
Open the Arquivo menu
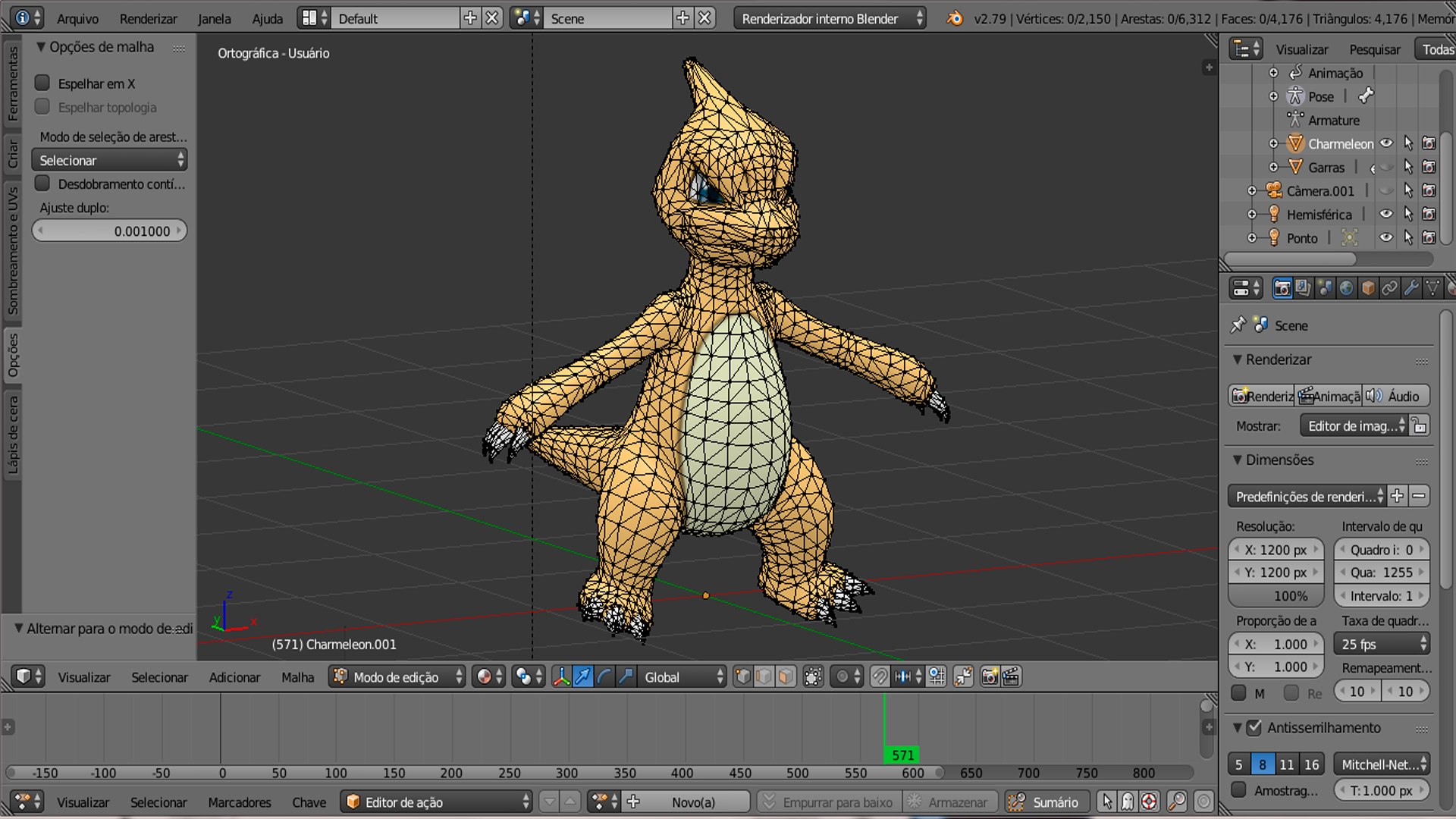tap(77, 18)
